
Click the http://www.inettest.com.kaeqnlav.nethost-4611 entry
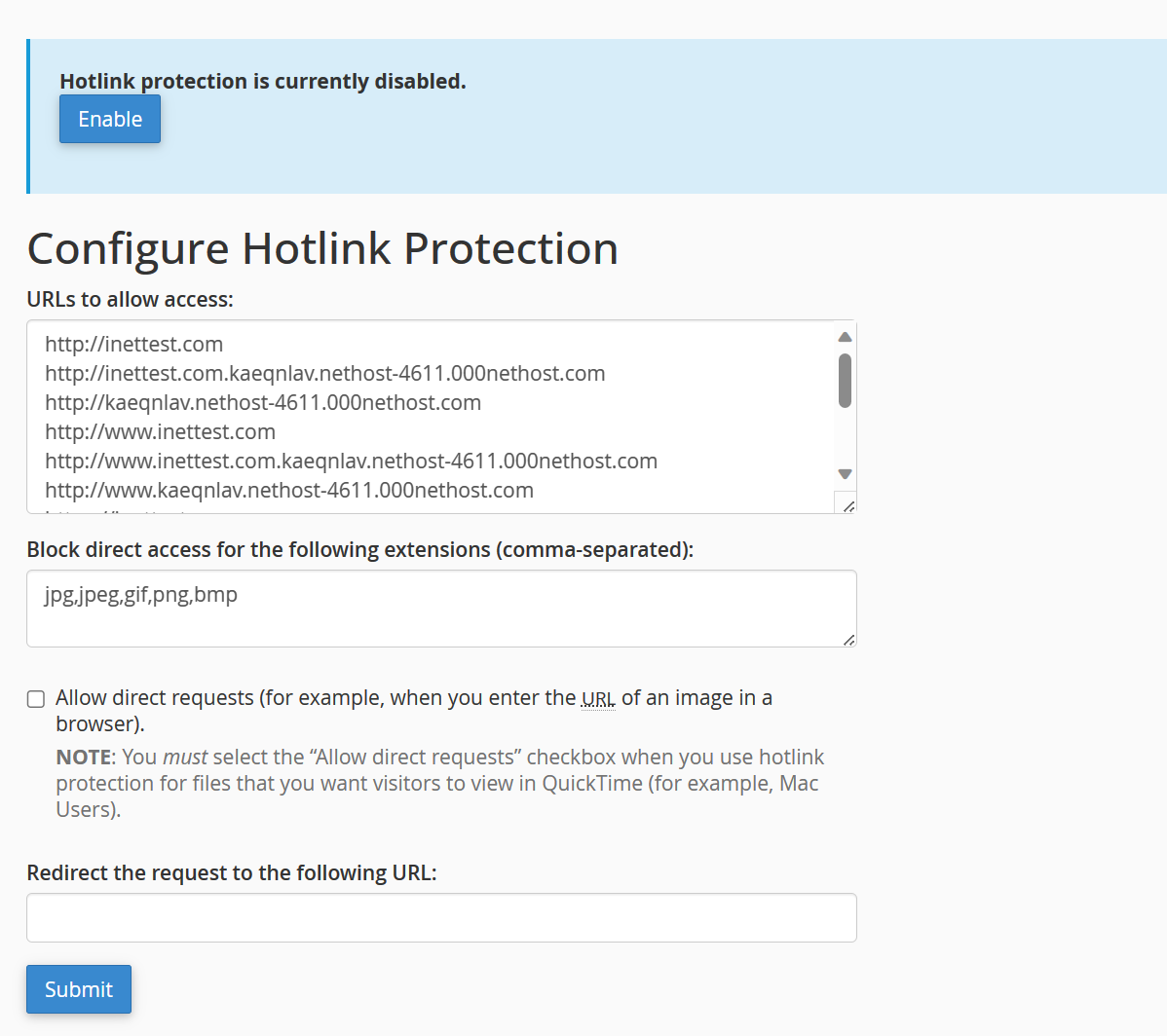pos(352,462)
